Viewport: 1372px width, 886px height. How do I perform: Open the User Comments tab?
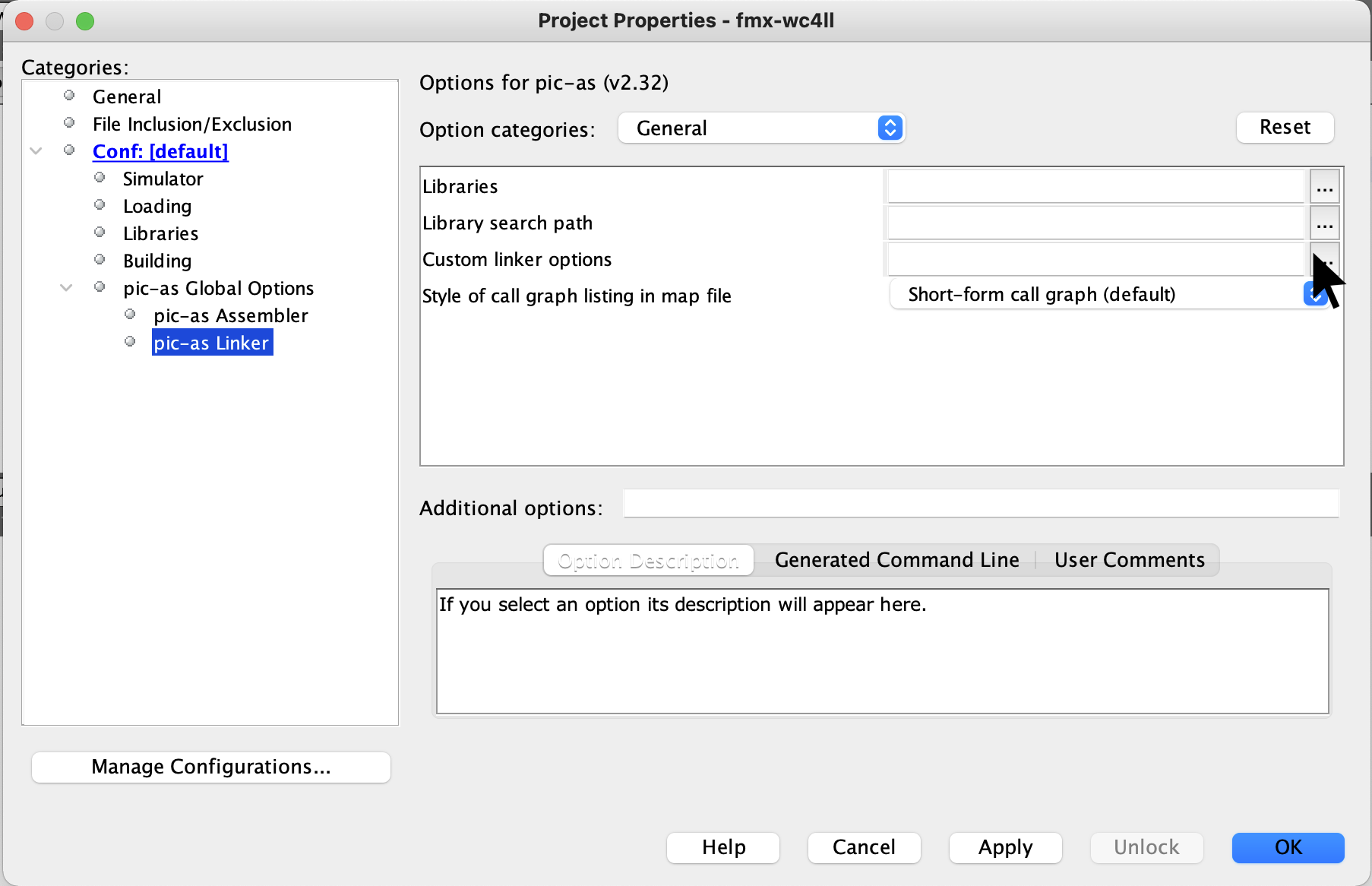tap(1129, 560)
